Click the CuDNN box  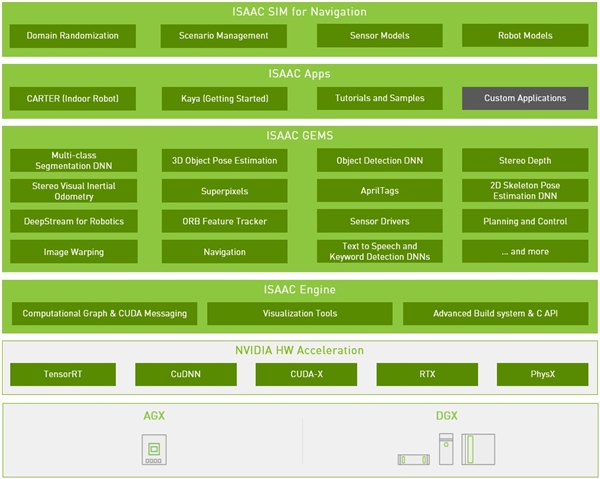click(x=186, y=375)
